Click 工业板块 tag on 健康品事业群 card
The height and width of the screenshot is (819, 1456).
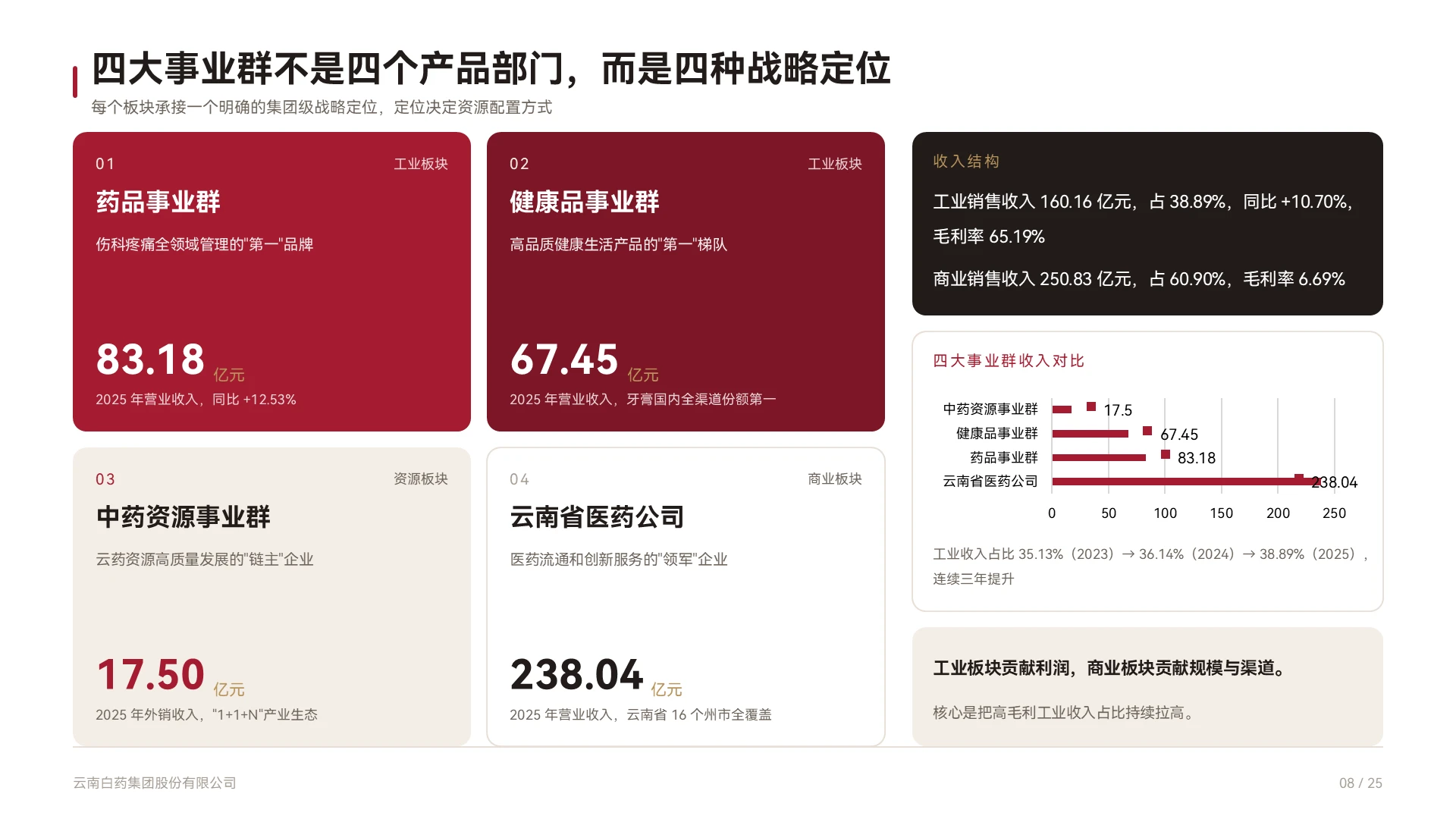pos(835,164)
